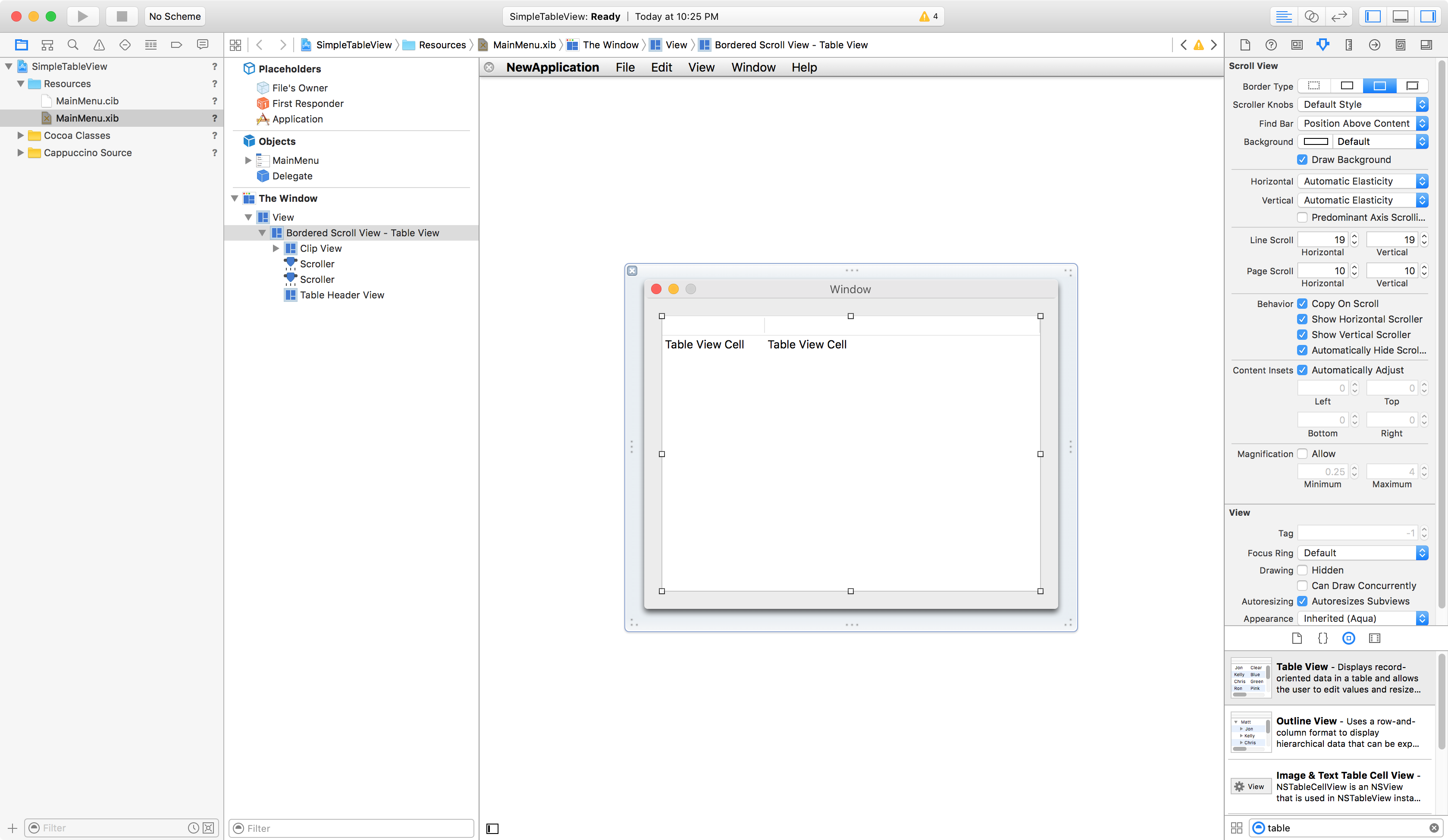Click the warning count in status bar
Screen dimensions: 1448x840
(x=929, y=16)
